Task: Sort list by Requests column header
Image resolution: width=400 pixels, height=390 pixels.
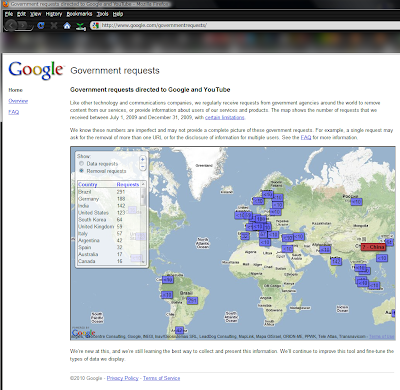Action: coord(128,184)
